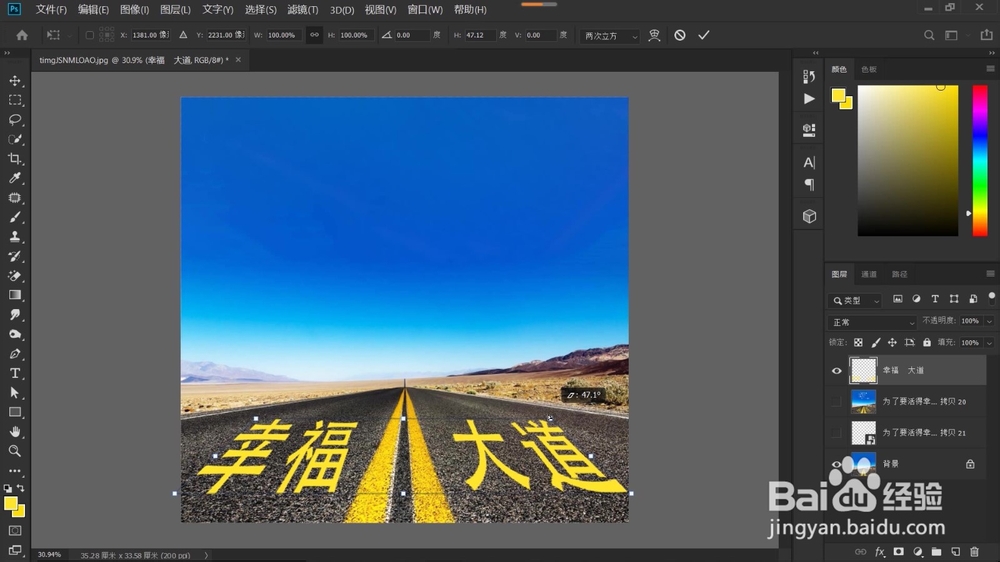The image size is (1000, 562).
Task: Hide the 幸福 大道 layer
Action: tap(836, 371)
